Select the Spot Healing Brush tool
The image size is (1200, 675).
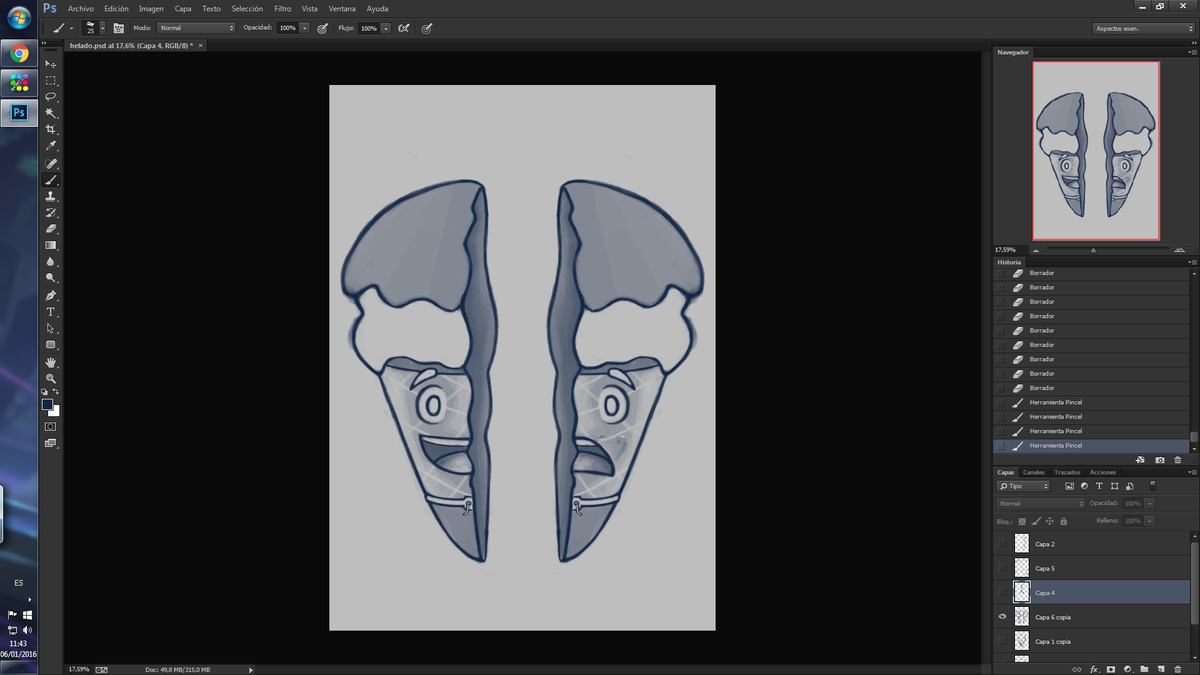pyautogui.click(x=51, y=163)
